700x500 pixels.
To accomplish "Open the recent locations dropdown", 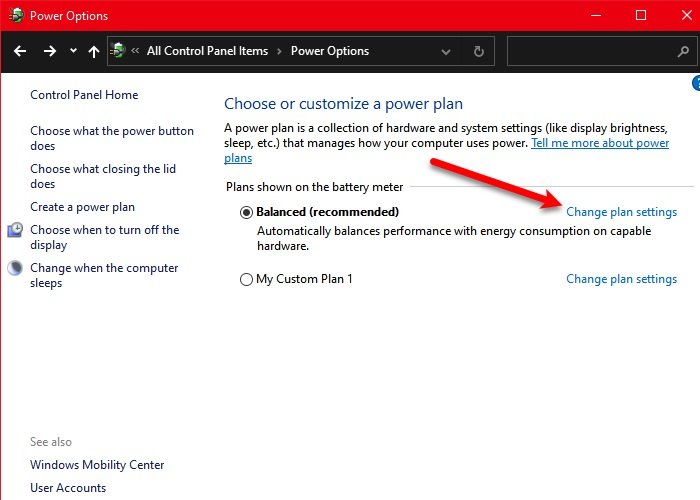I will [73, 51].
